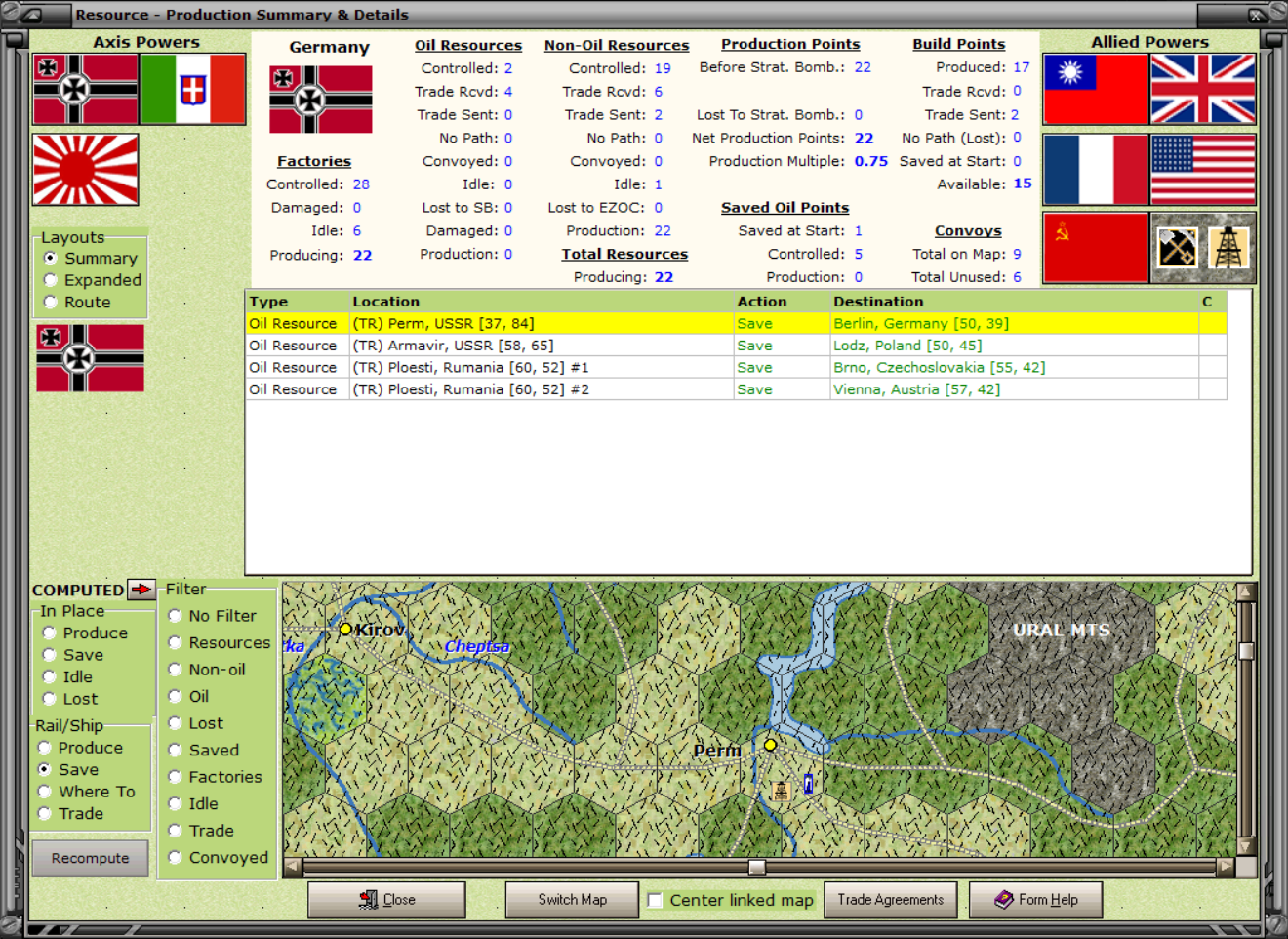Click the large Germany flag beside Factories
Image resolution: width=1288 pixels, height=939 pixels.
pyautogui.click(x=321, y=100)
